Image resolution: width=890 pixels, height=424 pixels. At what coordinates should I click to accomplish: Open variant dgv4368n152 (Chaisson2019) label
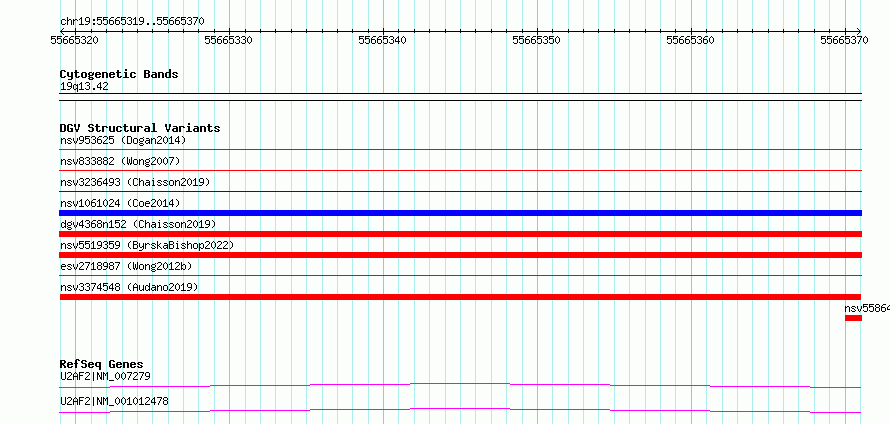pyautogui.click(x=138, y=224)
